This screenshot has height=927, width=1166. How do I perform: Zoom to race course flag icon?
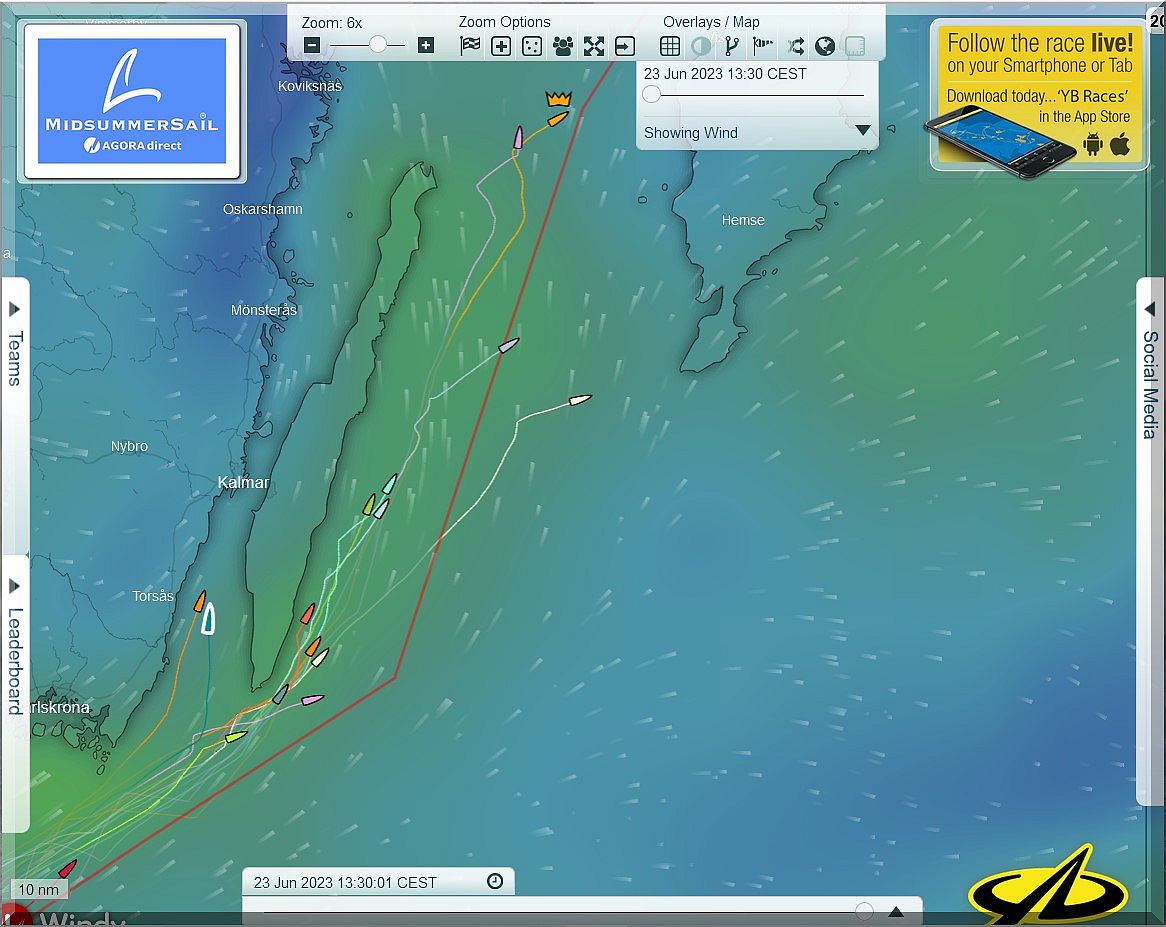point(470,45)
